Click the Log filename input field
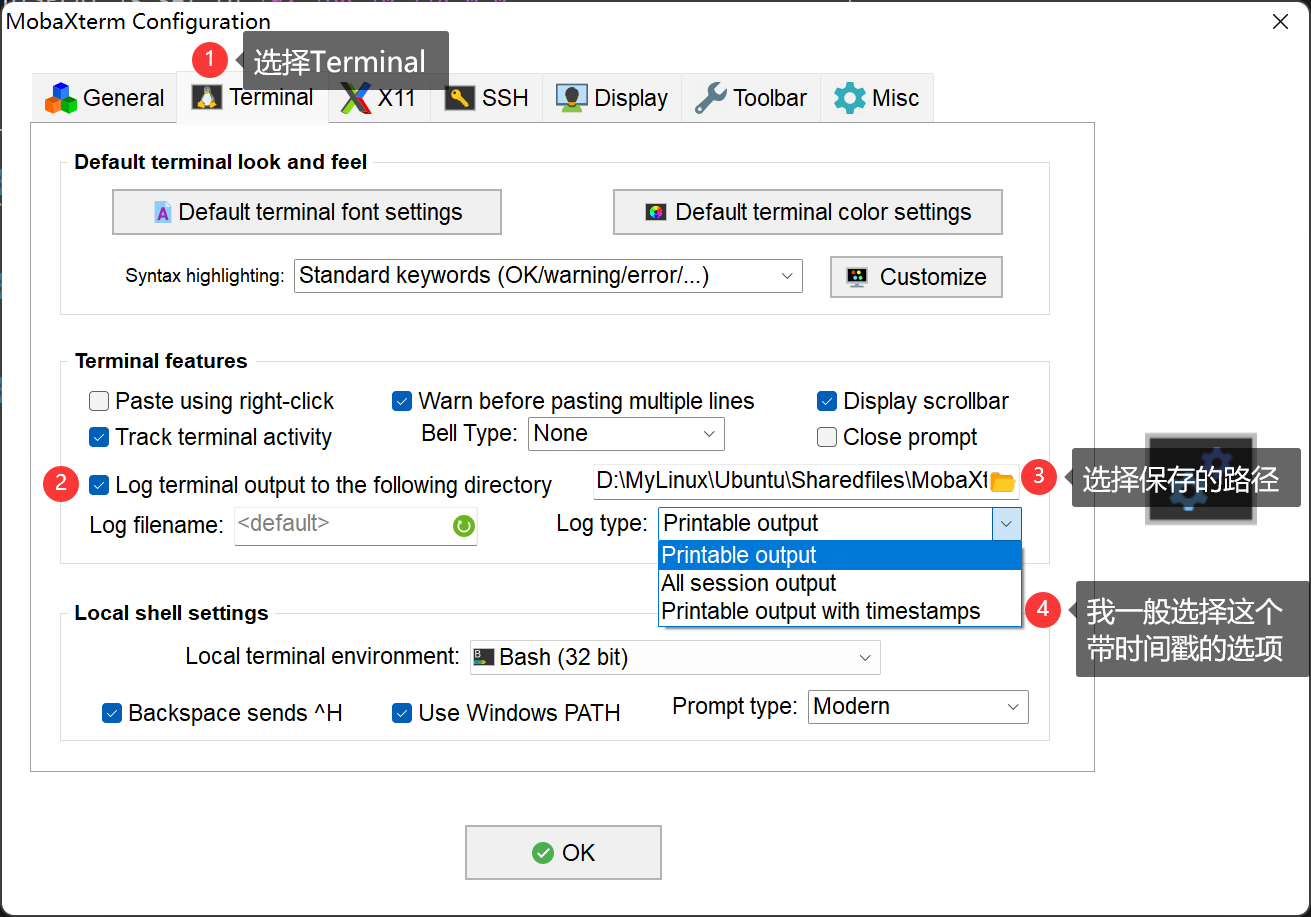 click(x=340, y=525)
